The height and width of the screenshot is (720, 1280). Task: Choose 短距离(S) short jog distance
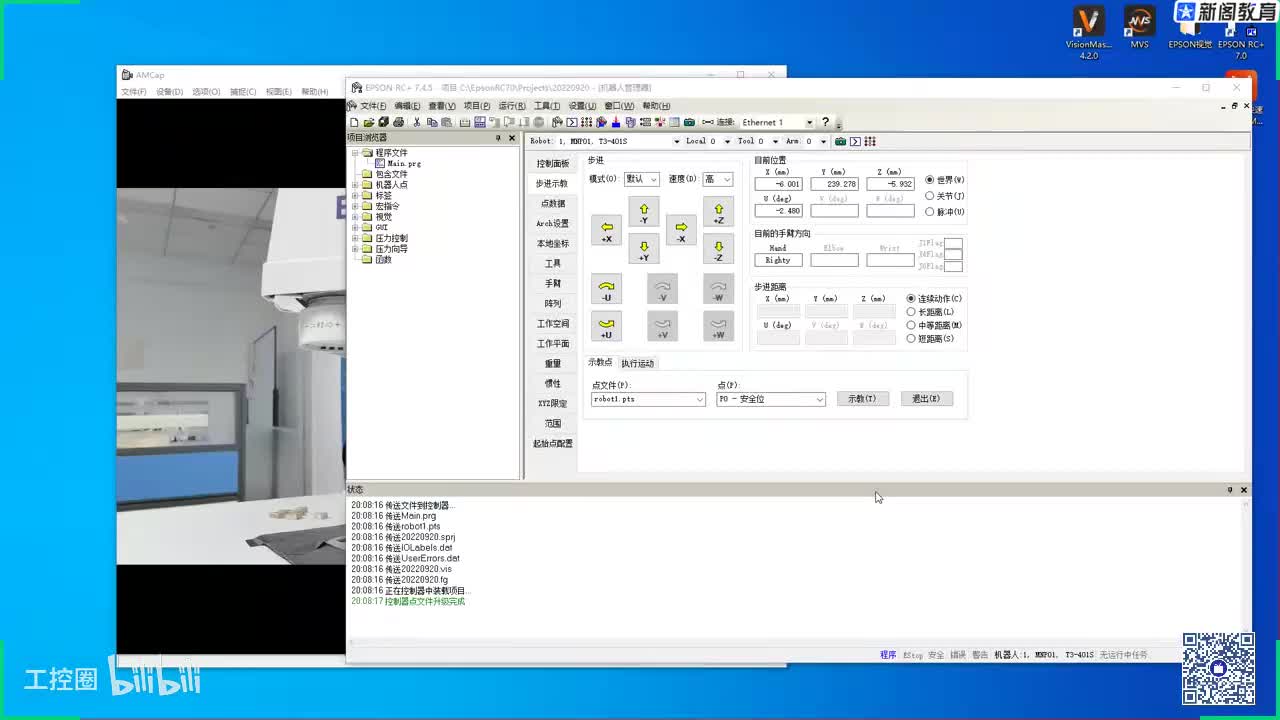pos(911,339)
